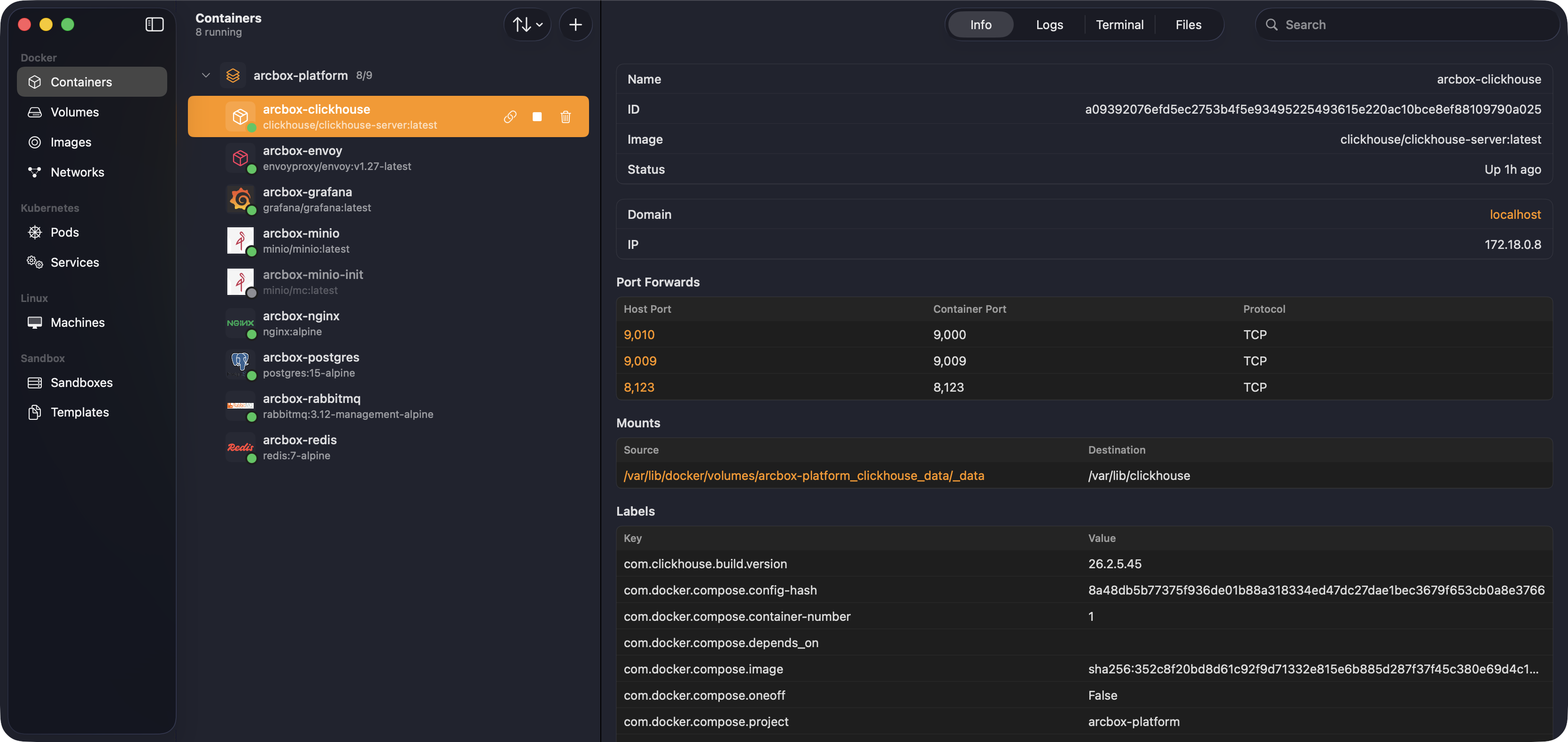Viewport: 1568px width, 742px height.
Task: Click host port 9,010 link
Action: click(639, 335)
